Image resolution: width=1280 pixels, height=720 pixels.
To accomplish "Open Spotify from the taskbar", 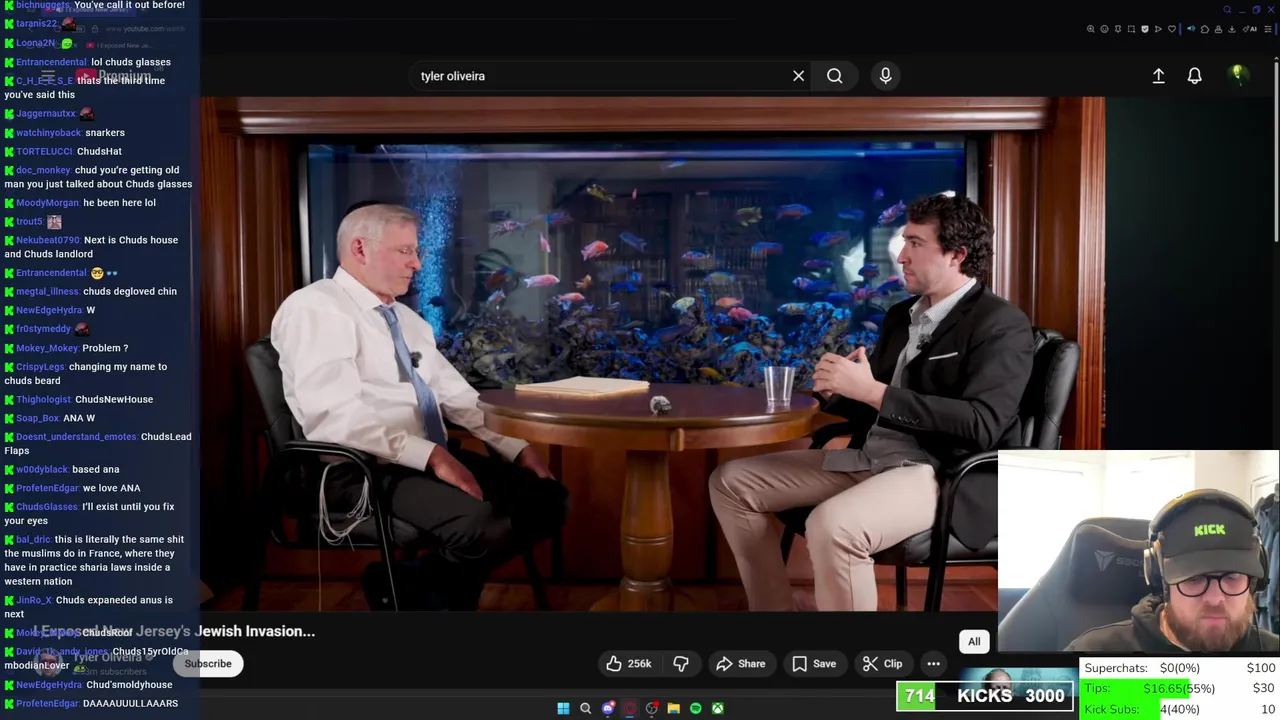I will [x=696, y=708].
